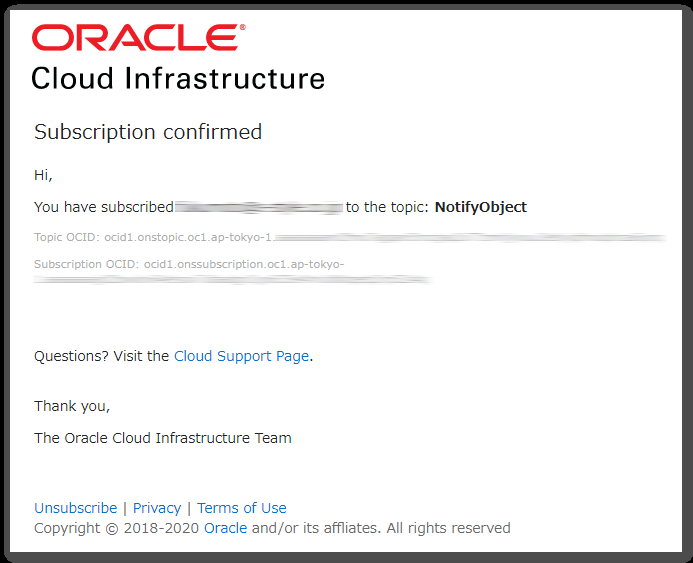This screenshot has height=563, width=693.
Task: Click the Cloud Infrastructure header text
Action: tap(178, 79)
